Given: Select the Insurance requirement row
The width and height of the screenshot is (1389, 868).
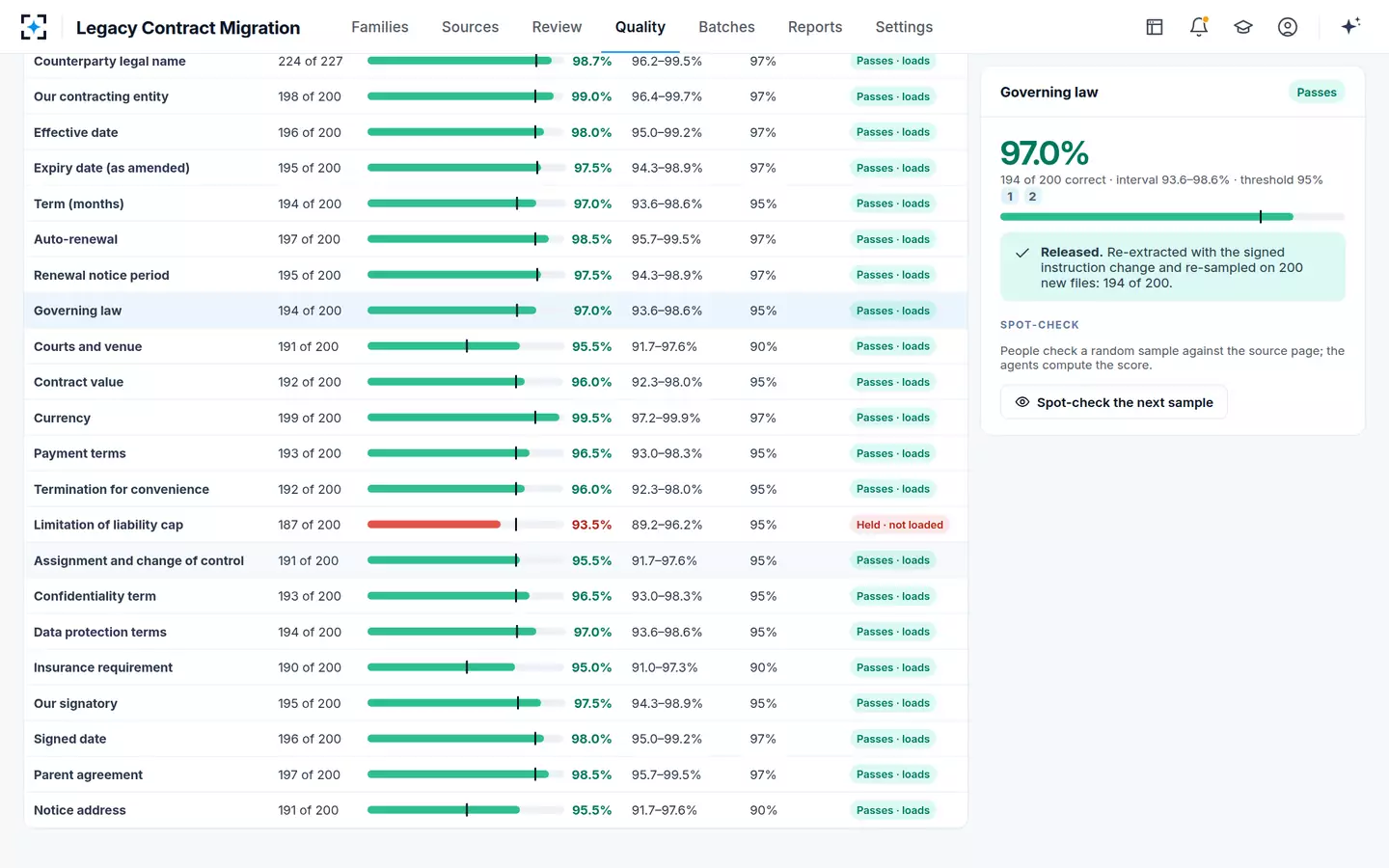Looking at the screenshot, I should pos(496,667).
